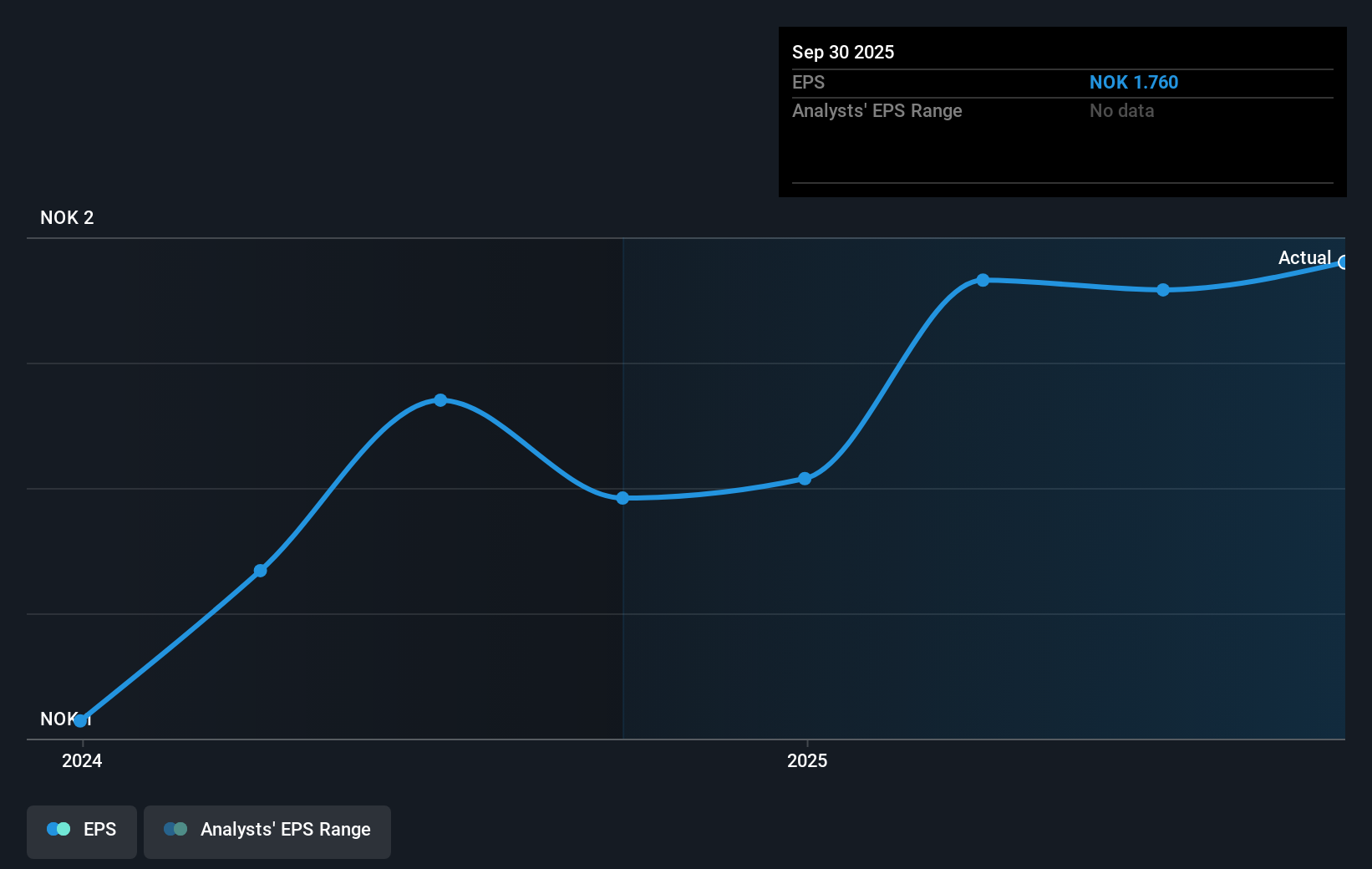Open details for the Actual label
The image size is (1372, 869).
click(x=1303, y=257)
